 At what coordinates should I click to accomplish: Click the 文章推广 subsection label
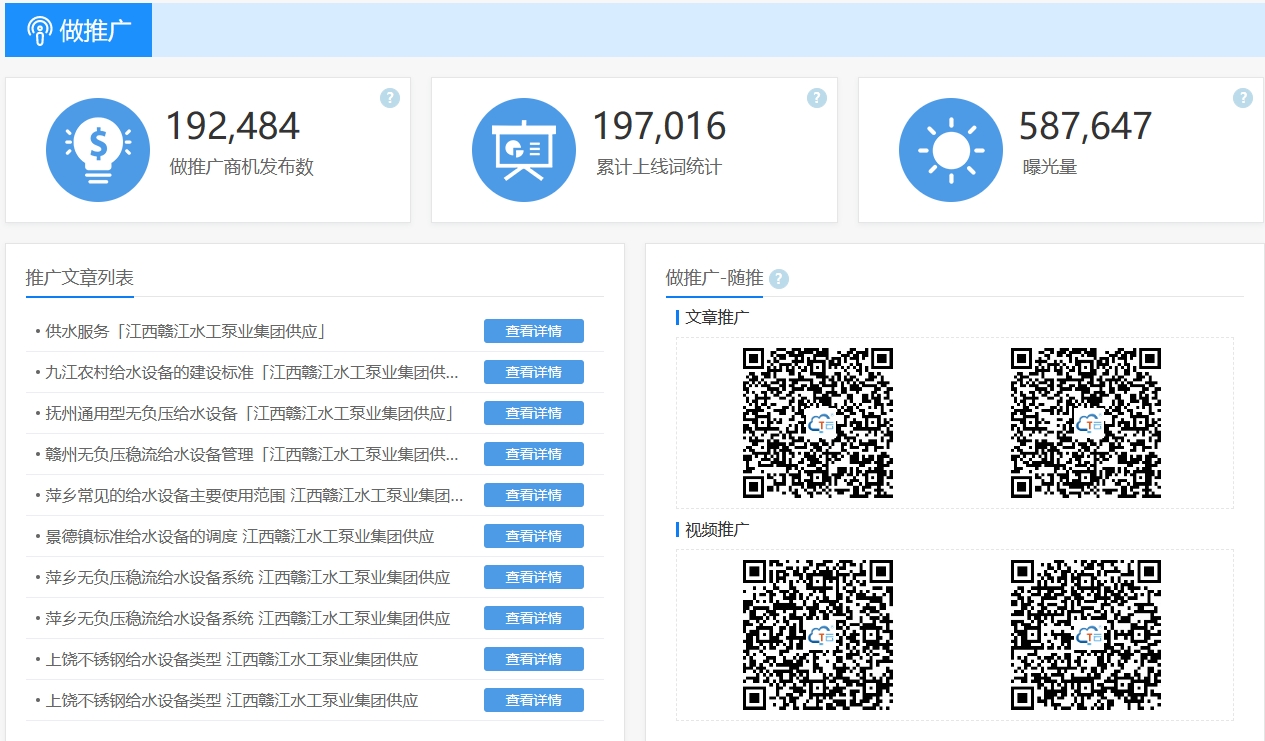[x=717, y=317]
